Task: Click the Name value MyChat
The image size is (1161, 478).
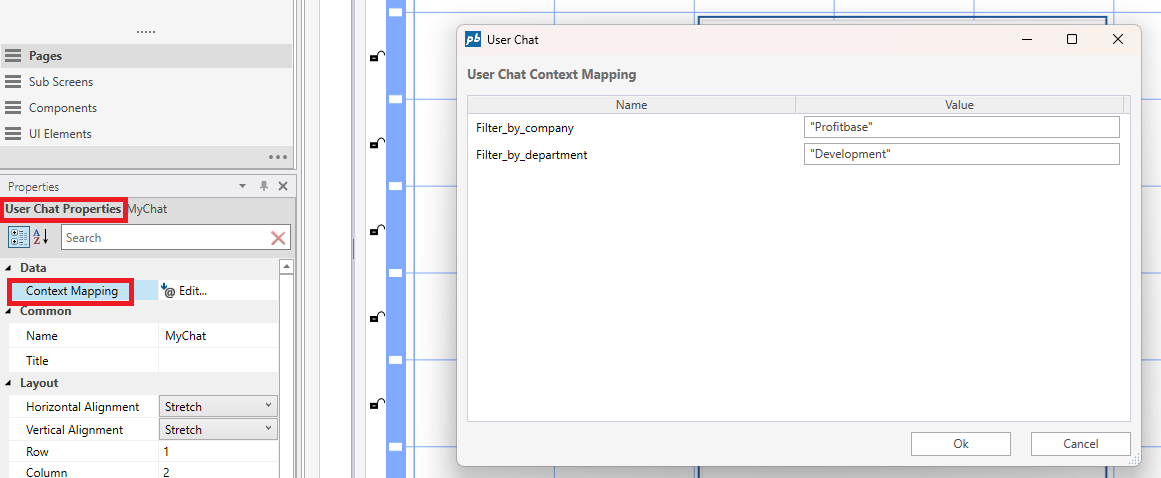Action: (186, 335)
